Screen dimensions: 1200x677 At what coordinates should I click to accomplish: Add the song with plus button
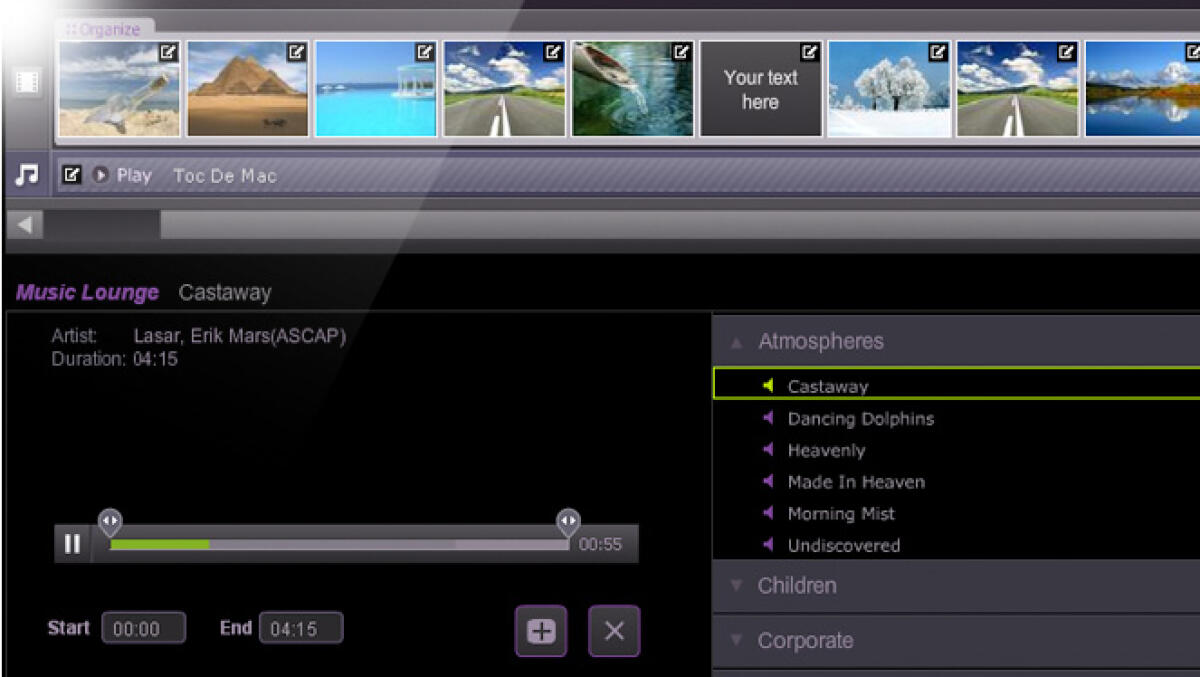[x=541, y=631]
